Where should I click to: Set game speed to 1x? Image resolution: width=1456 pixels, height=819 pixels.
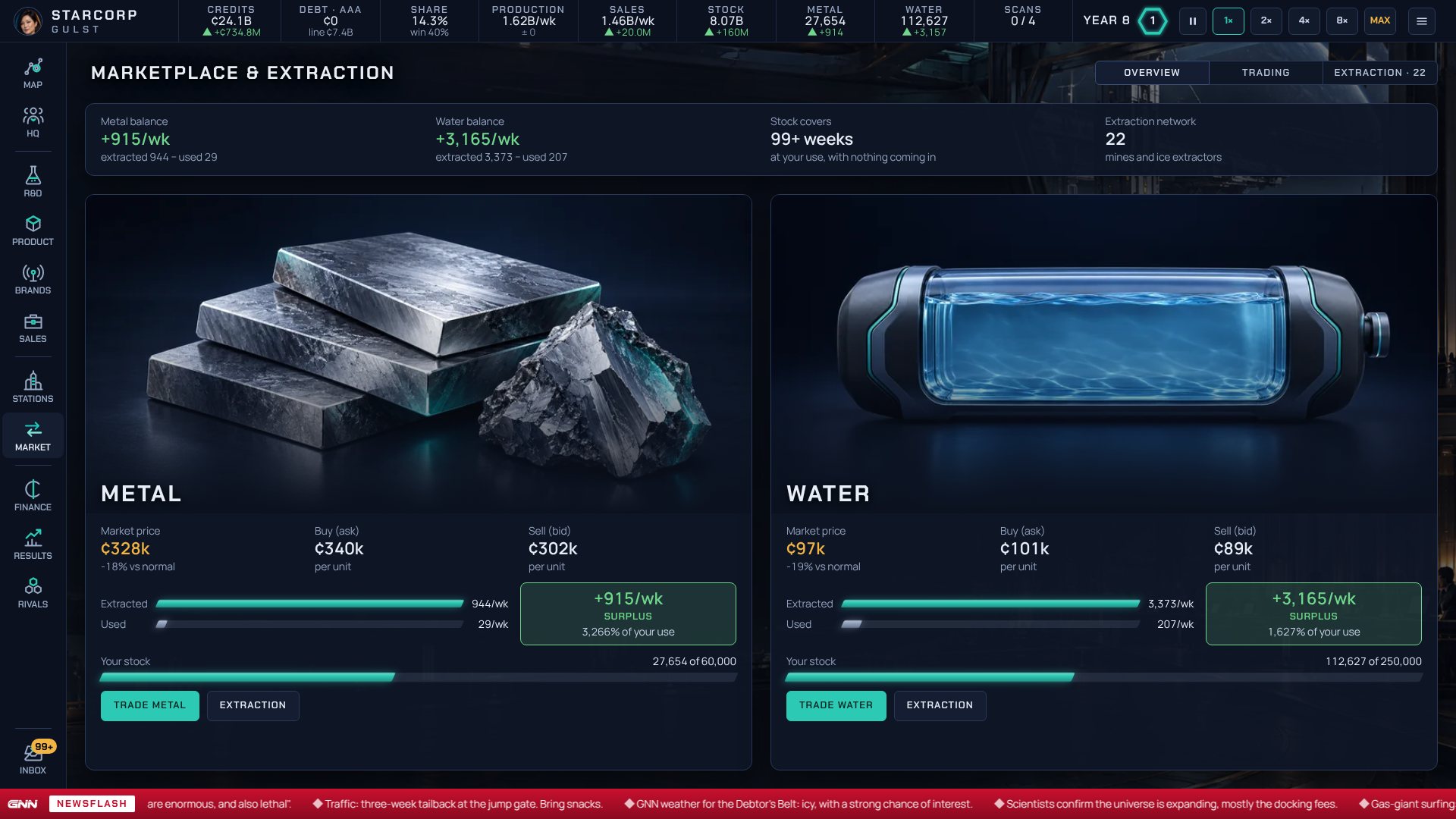click(1228, 21)
